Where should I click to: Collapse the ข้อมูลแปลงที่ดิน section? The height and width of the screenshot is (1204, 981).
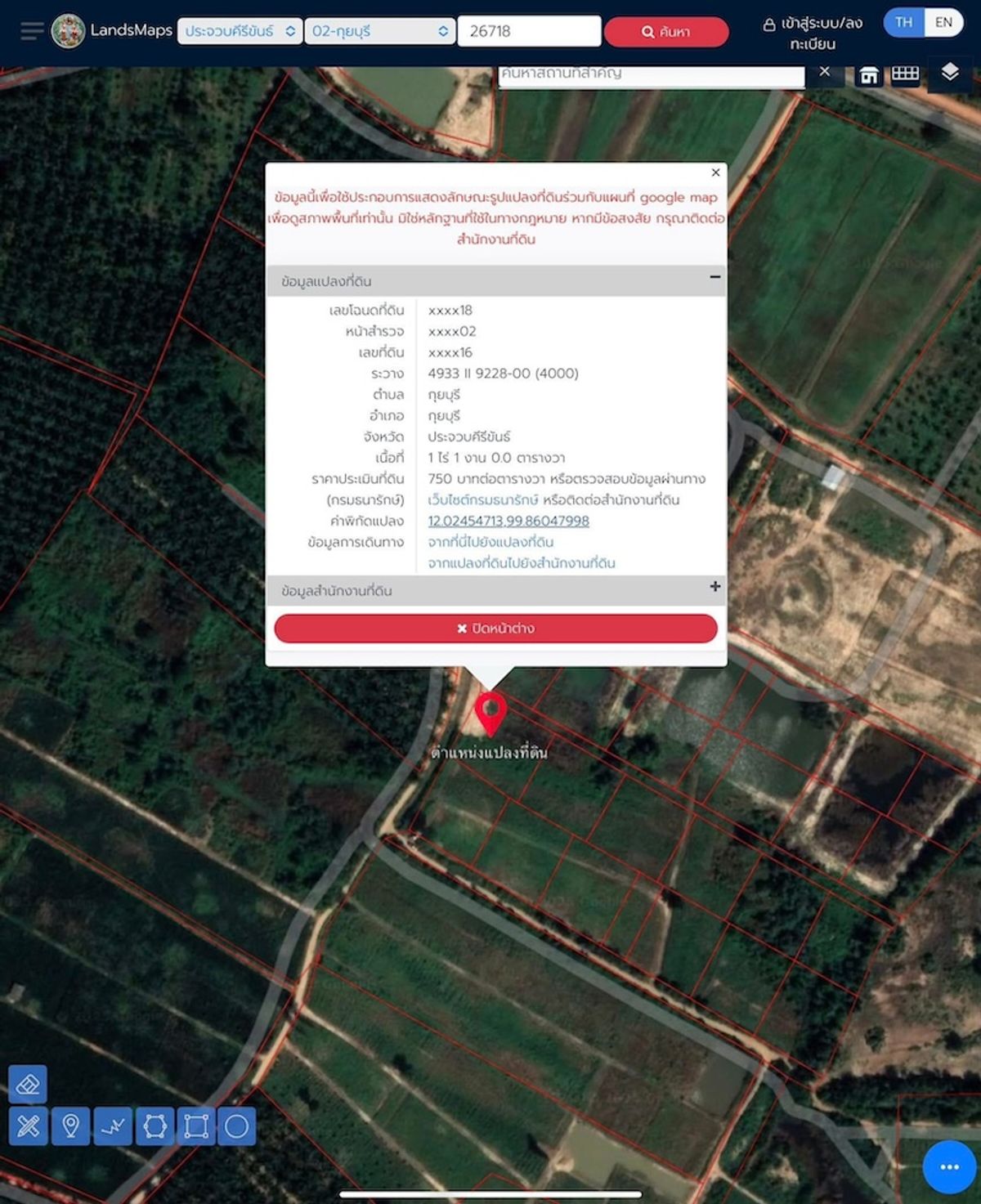(x=714, y=278)
